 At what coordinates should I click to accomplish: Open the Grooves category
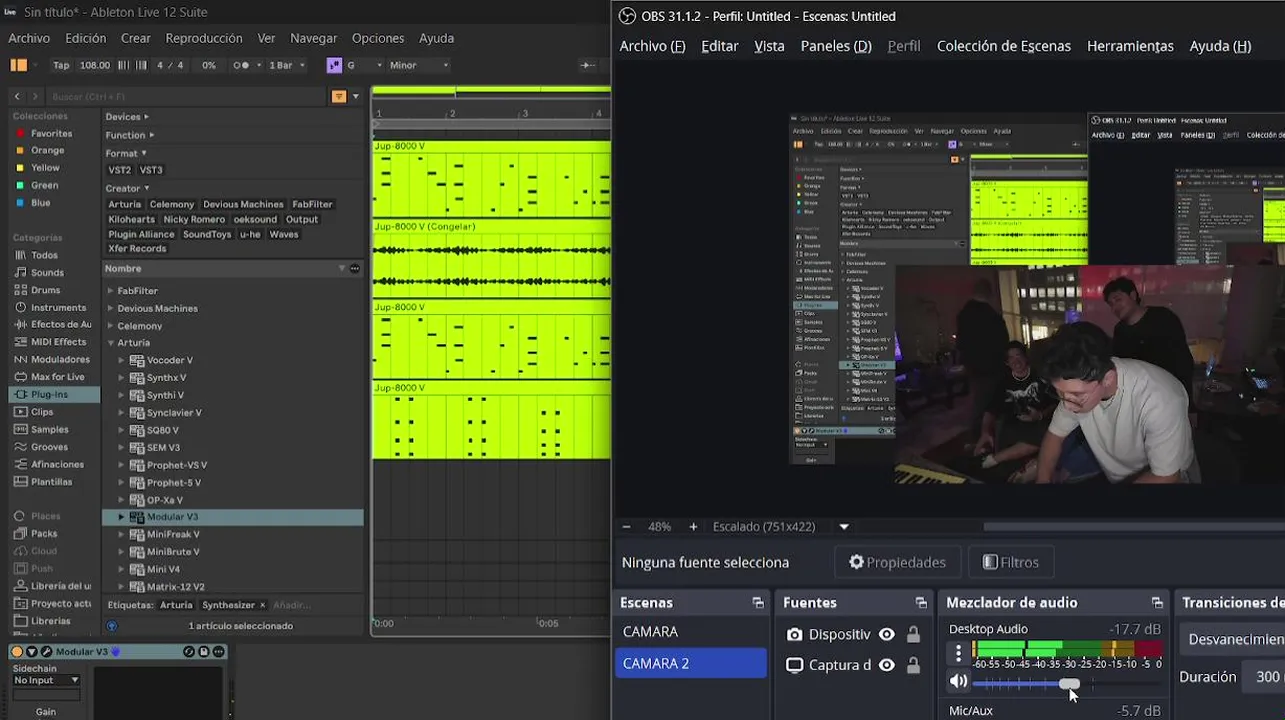coord(49,447)
